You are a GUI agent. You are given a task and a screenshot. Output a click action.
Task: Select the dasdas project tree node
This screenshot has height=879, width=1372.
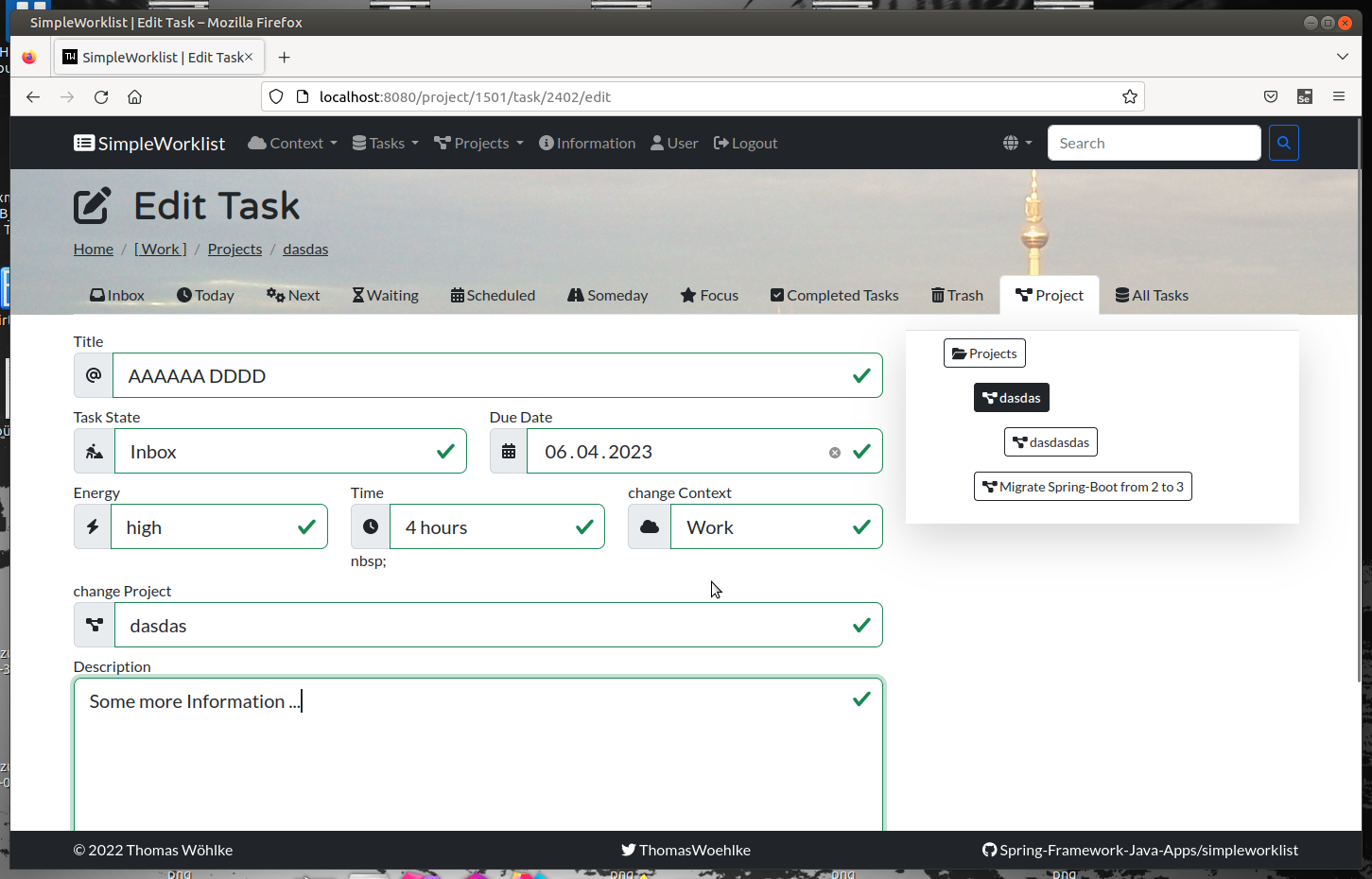click(1012, 398)
